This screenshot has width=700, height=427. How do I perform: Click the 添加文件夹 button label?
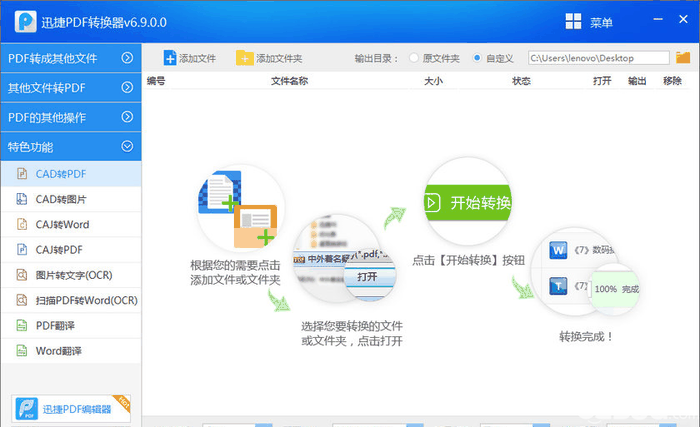(279, 59)
